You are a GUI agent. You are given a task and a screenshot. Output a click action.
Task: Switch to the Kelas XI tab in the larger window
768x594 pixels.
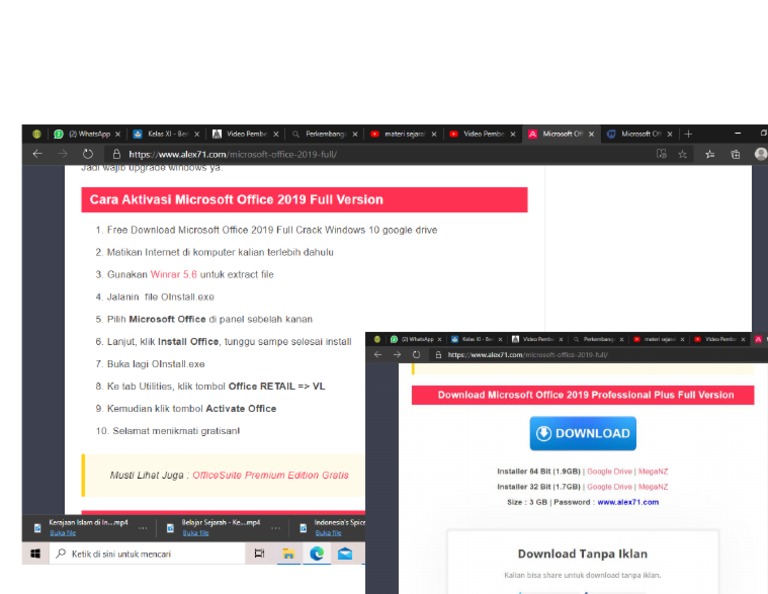click(x=167, y=134)
